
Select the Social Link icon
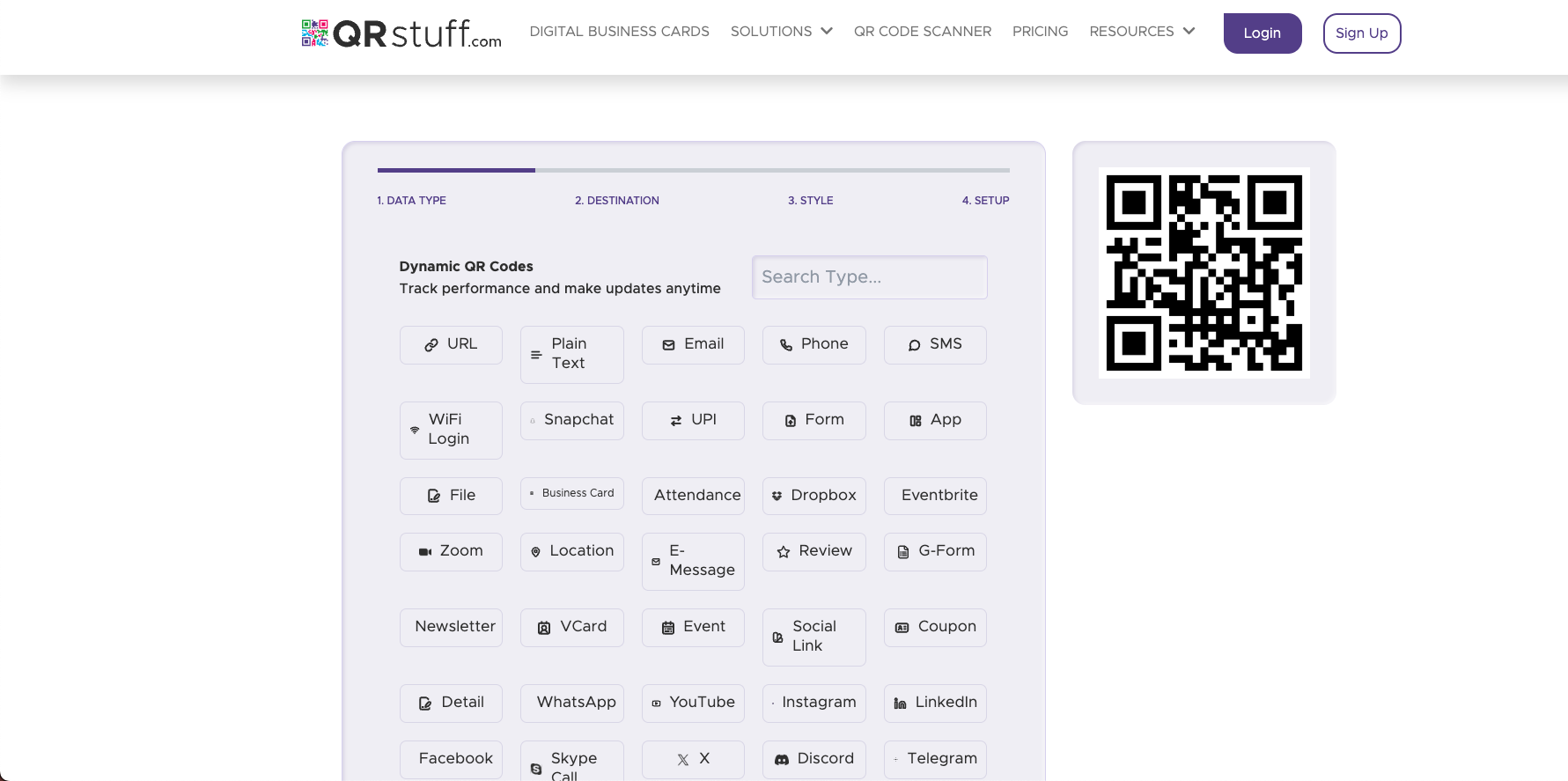777,637
